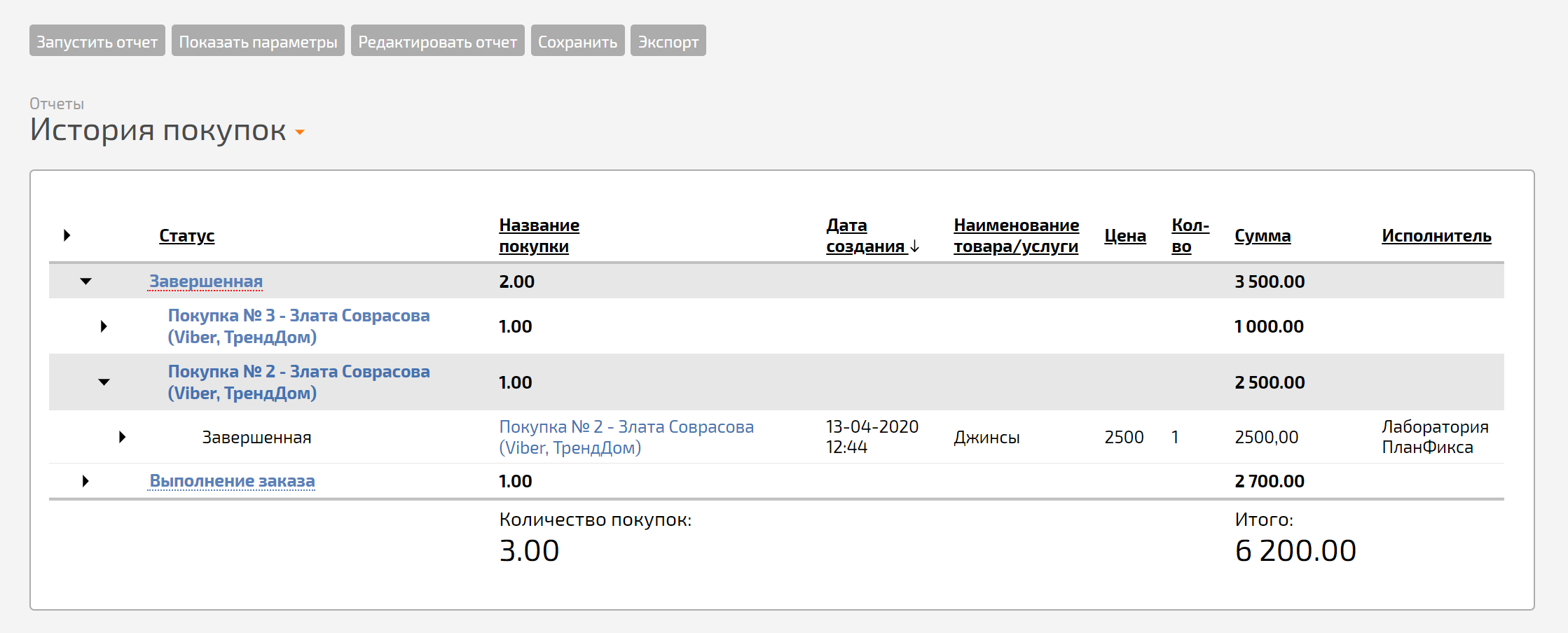Click the Запустить отчет button
The image size is (1568, 633).
click(97, 41)
